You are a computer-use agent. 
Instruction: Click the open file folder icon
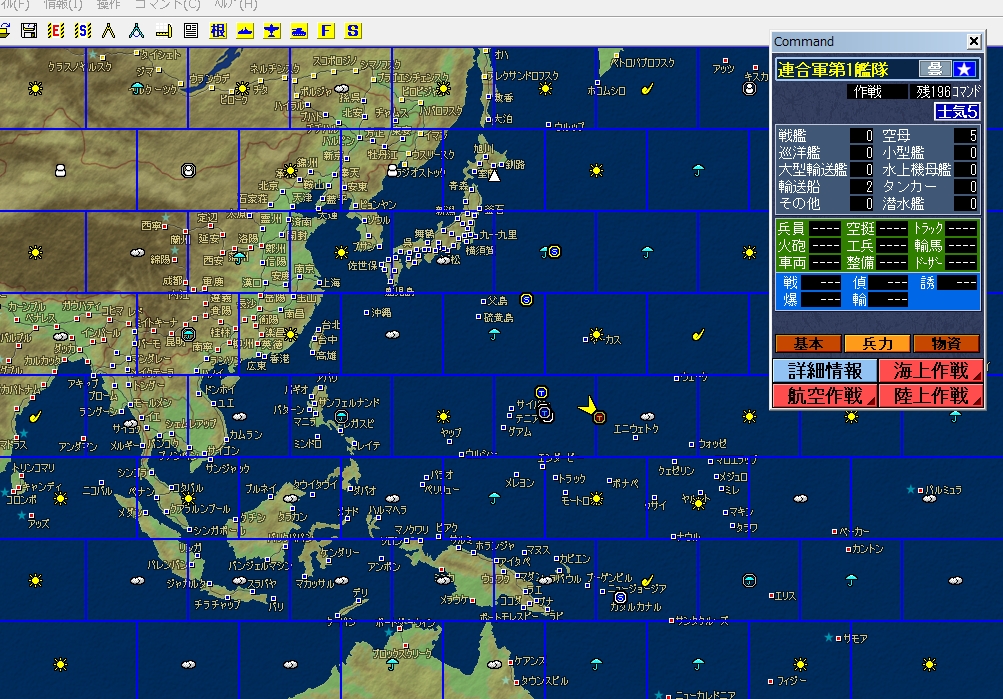[4, 31]
